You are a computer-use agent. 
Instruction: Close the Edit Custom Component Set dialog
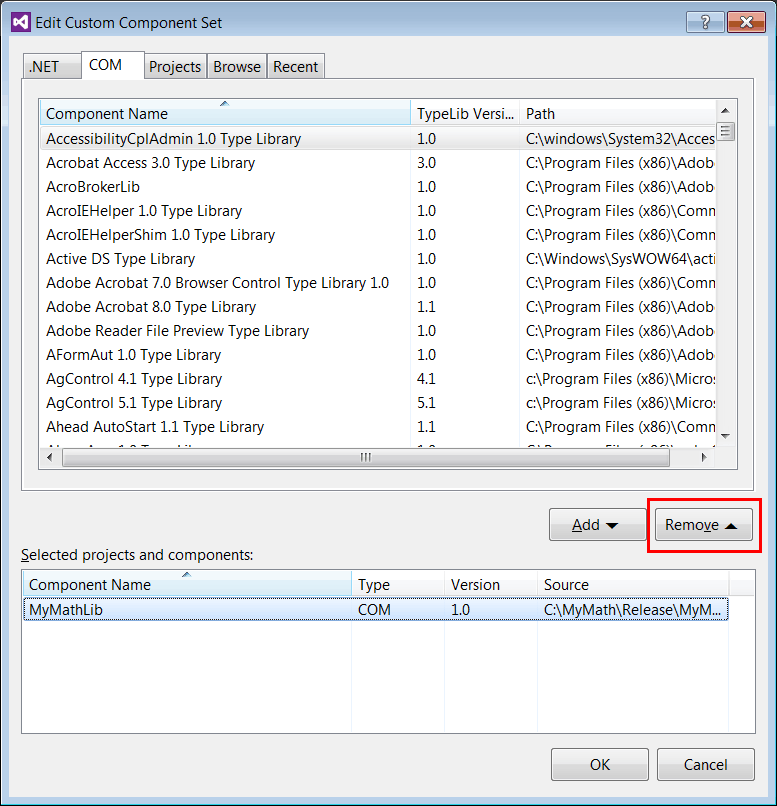click(x=746, y=22)
